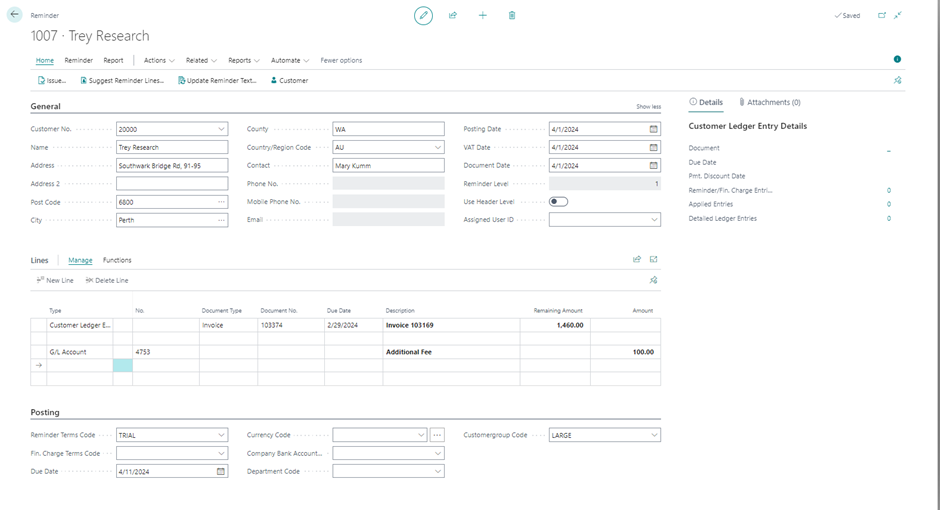Expand the Lines section to full view
This screenshot has width=940, height=510.
coord(653,259)
